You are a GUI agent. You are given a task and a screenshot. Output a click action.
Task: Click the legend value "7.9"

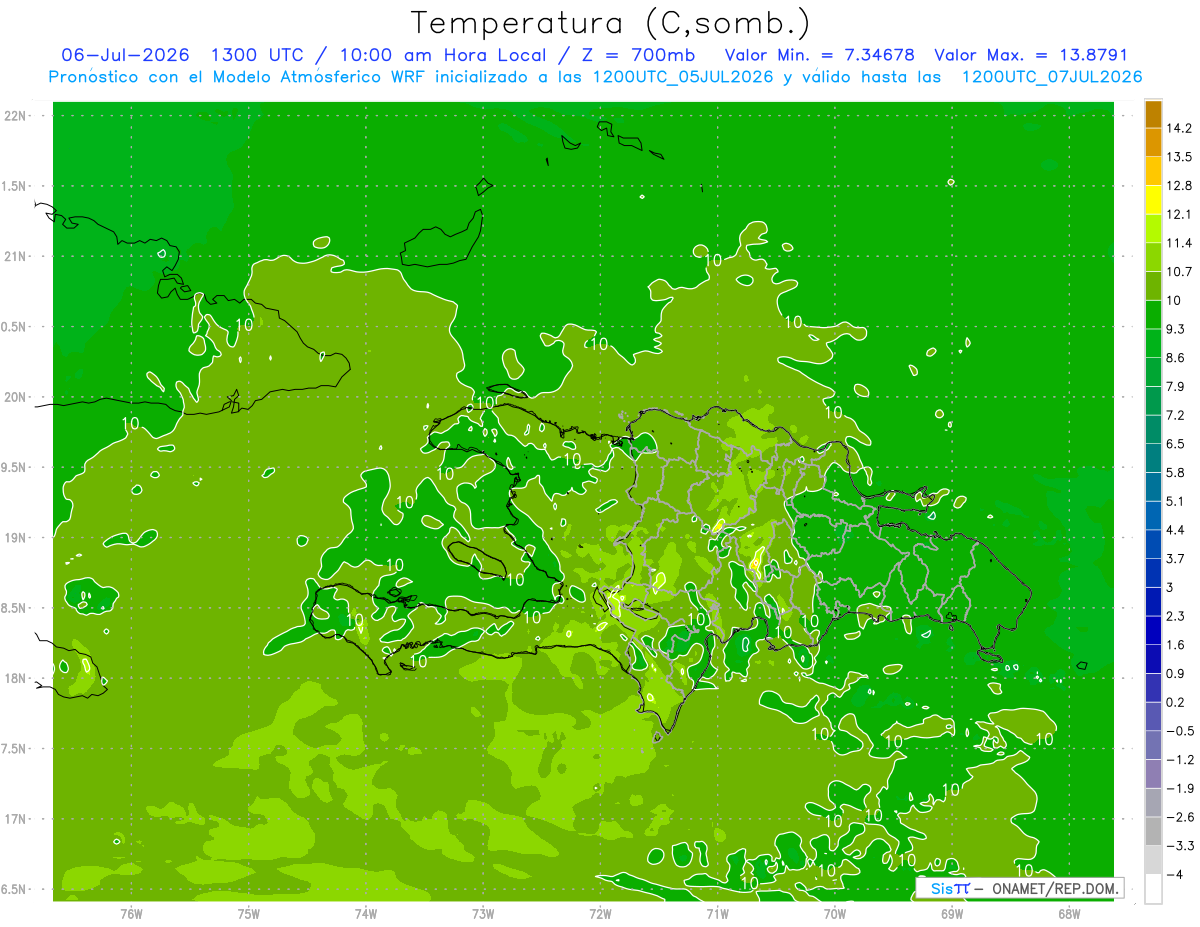click(x=1177, y=387)
